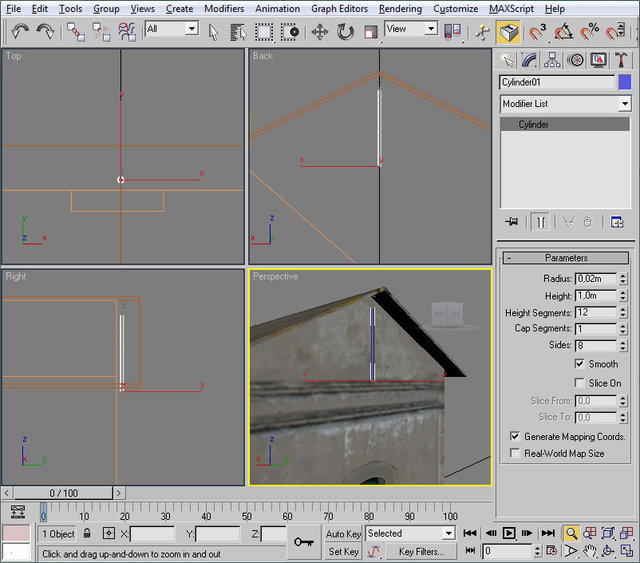Viewport: 640px width, 563px height.
Task: Open the Utilities hammer panel icon
Action: (x=620, y=60)
